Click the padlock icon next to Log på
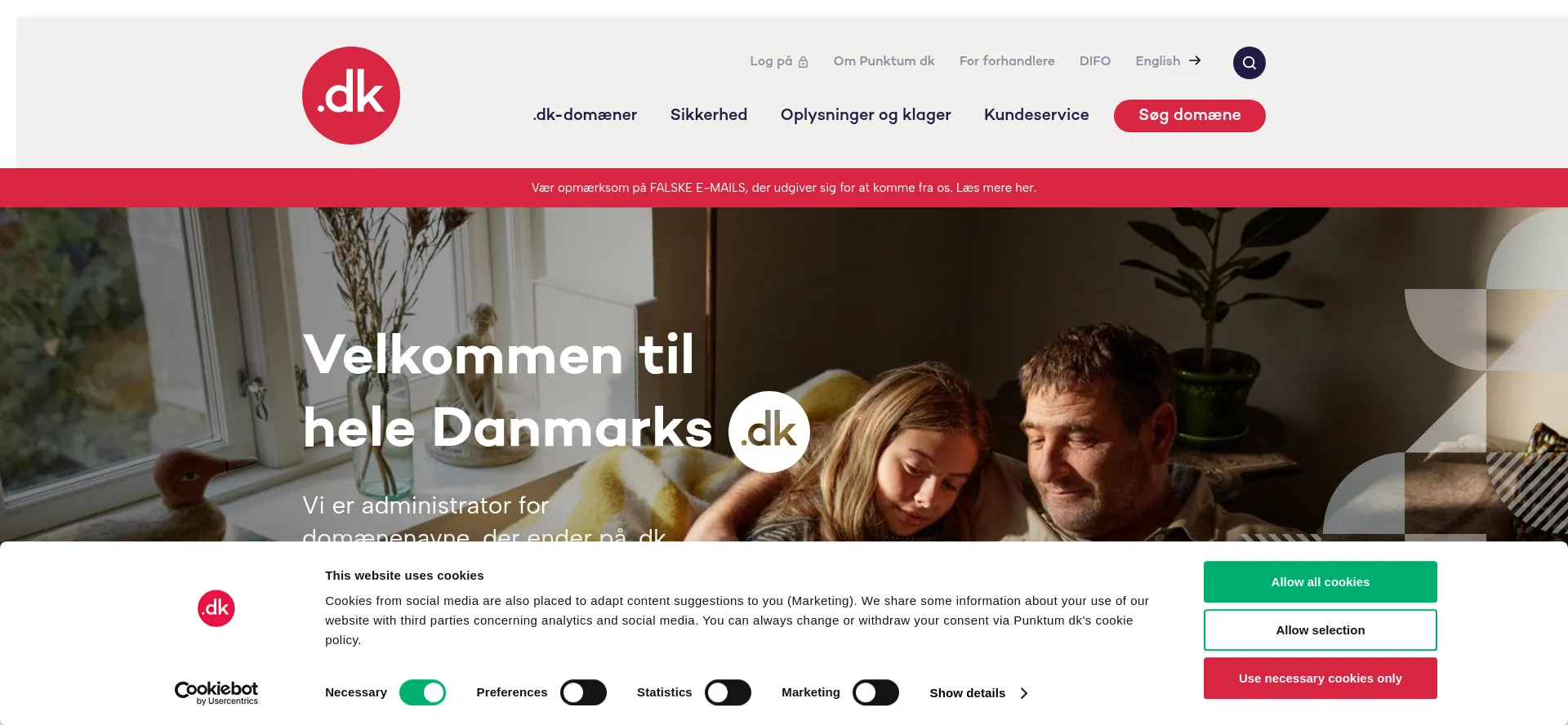Viewport: 1568px width, 725px height. click(803, 62)
